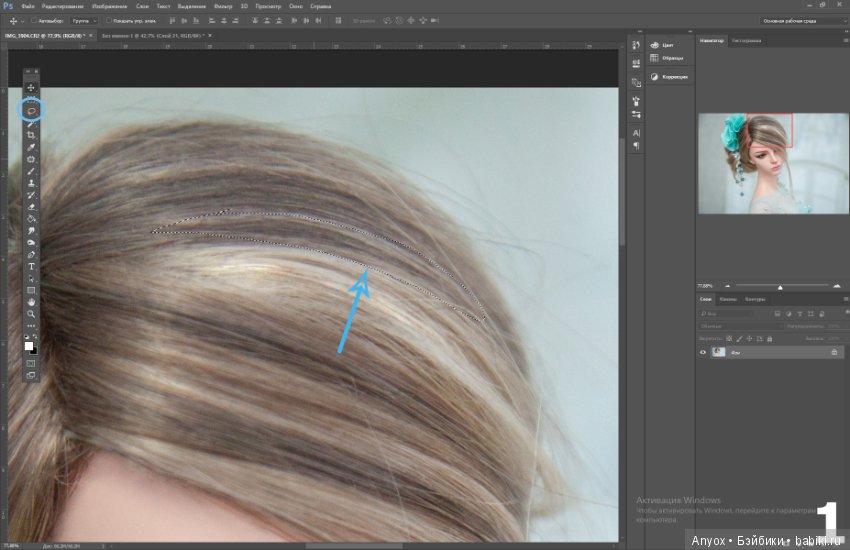Click the Navigator preview thumbnail
Viewport: 850px width, 550px height.
[x=773, y=163]
